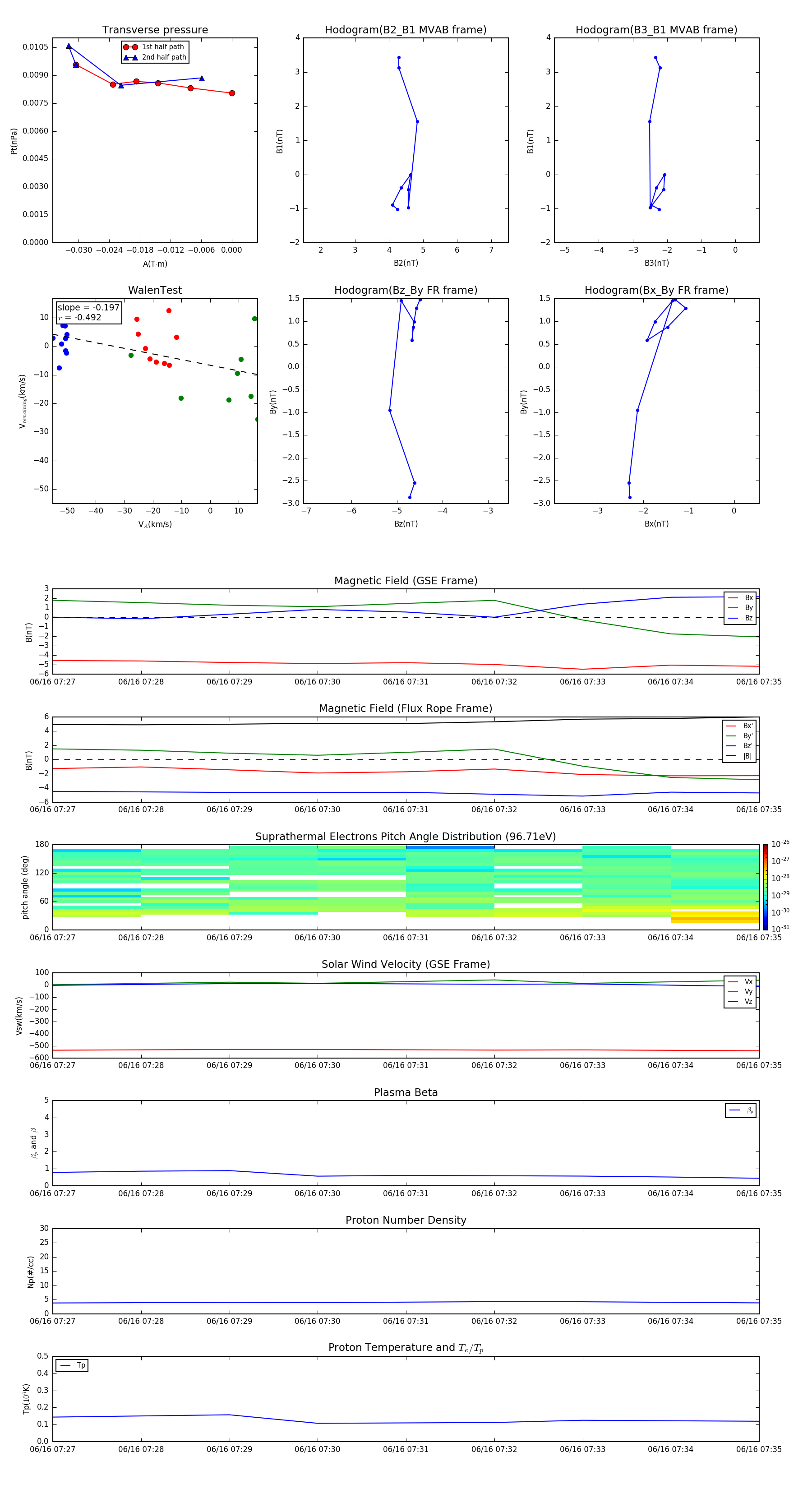Click the 'Tp' legend in temperature plot
812x1489 pixels.
point(72,1365)
